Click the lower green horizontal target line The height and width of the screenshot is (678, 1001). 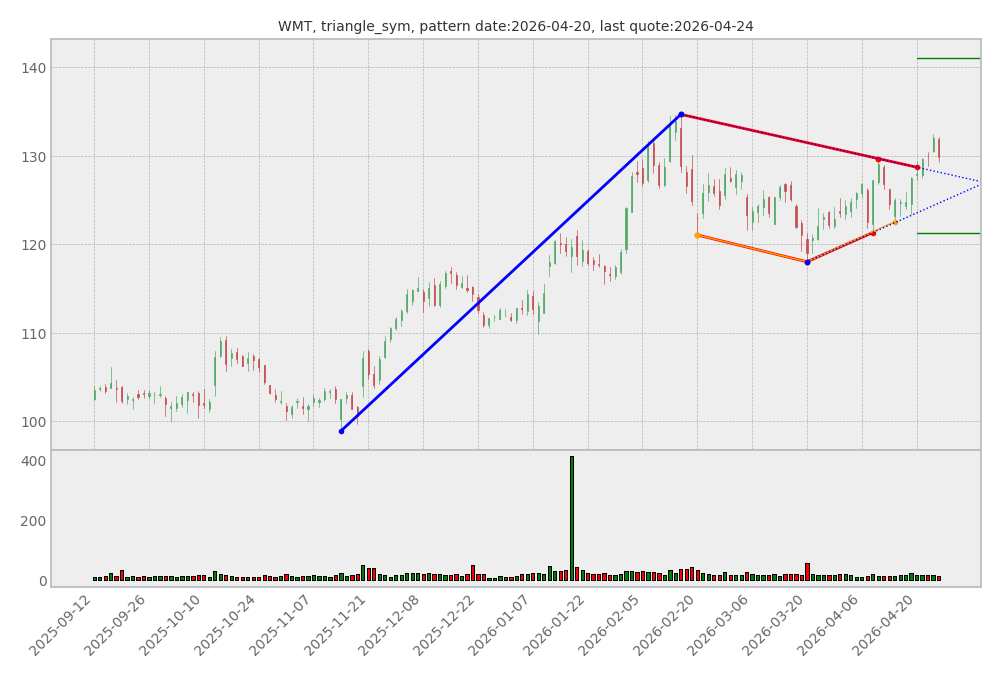[x=948, y=233]
